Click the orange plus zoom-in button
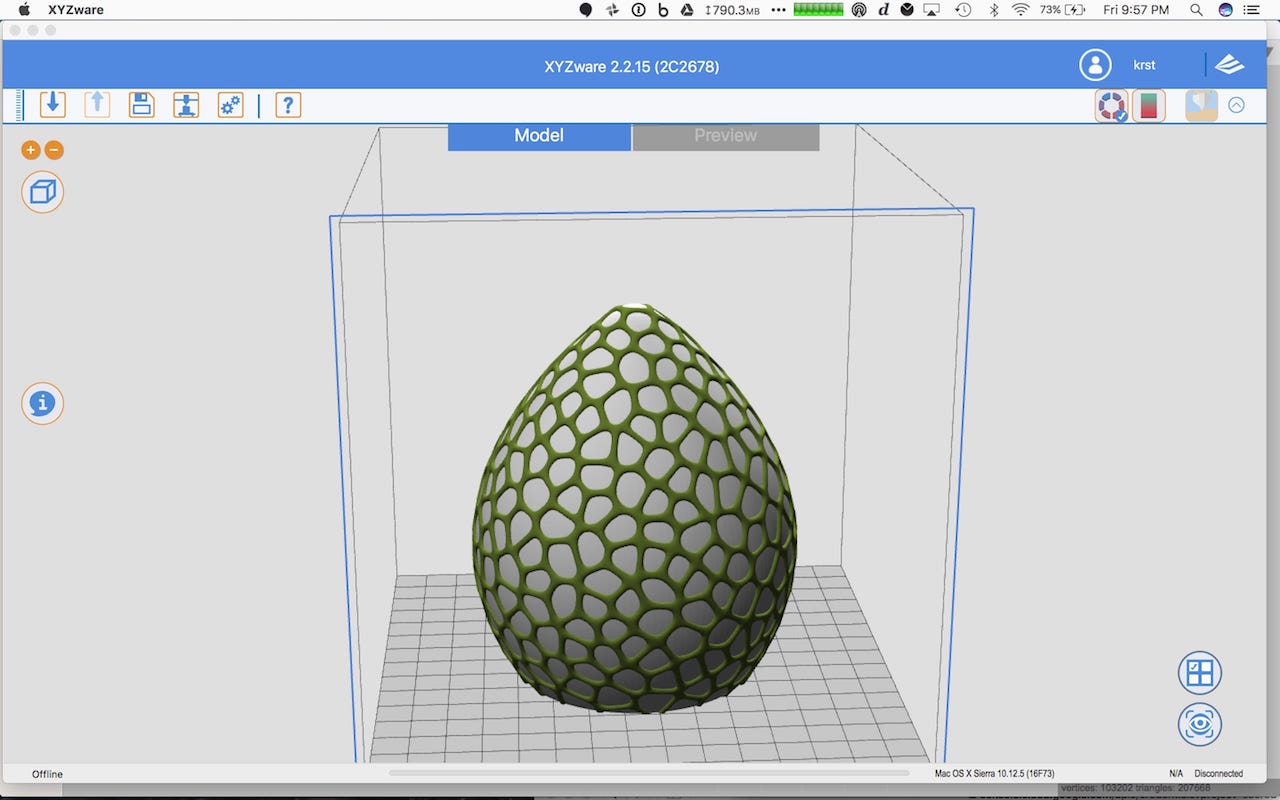This screenshot has width=1280, height=800. coord(31,150)
